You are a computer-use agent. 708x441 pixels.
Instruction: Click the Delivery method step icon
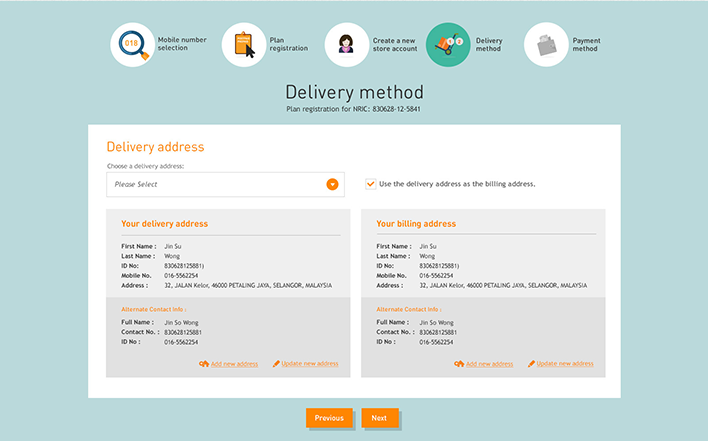pyautogui.click(x=448, y=45)
